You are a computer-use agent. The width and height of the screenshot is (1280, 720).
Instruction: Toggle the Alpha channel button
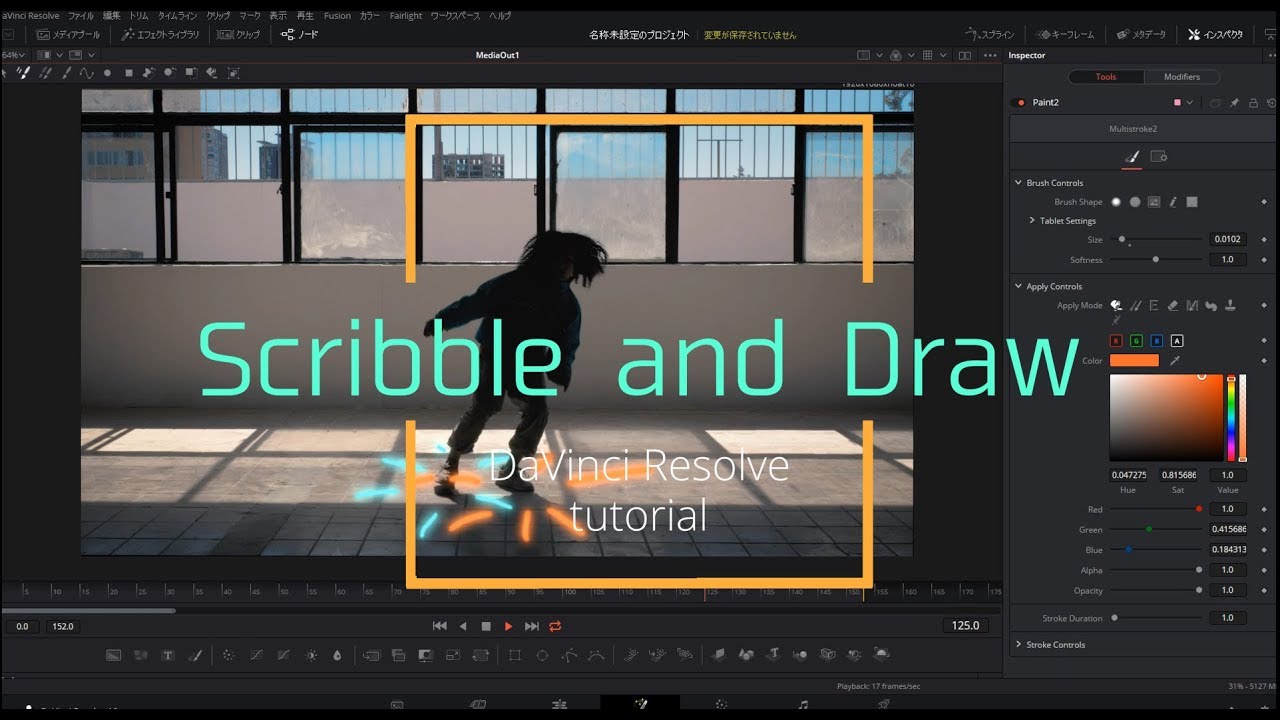(1177, 341)
